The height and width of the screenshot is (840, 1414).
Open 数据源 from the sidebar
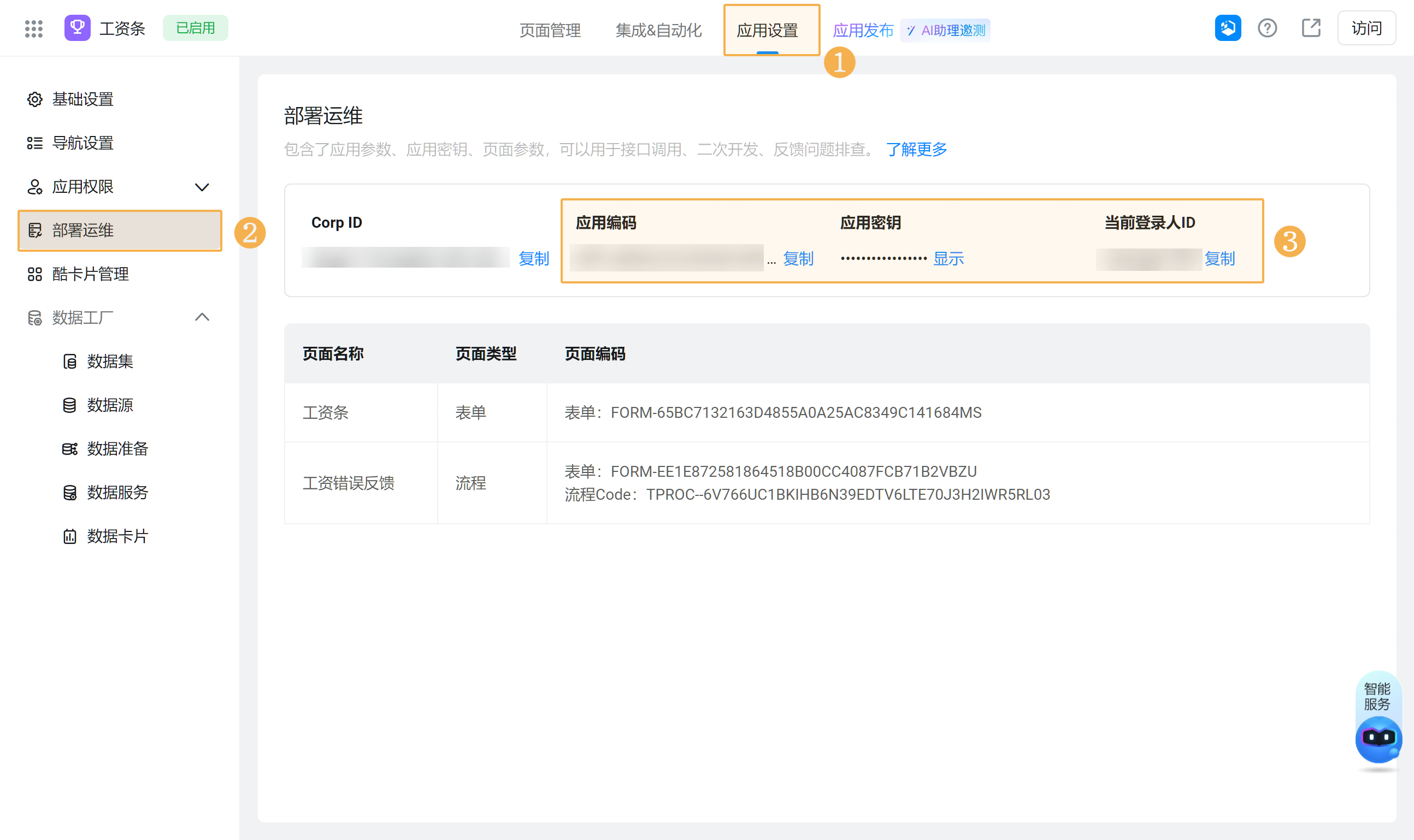coord(110,405)
